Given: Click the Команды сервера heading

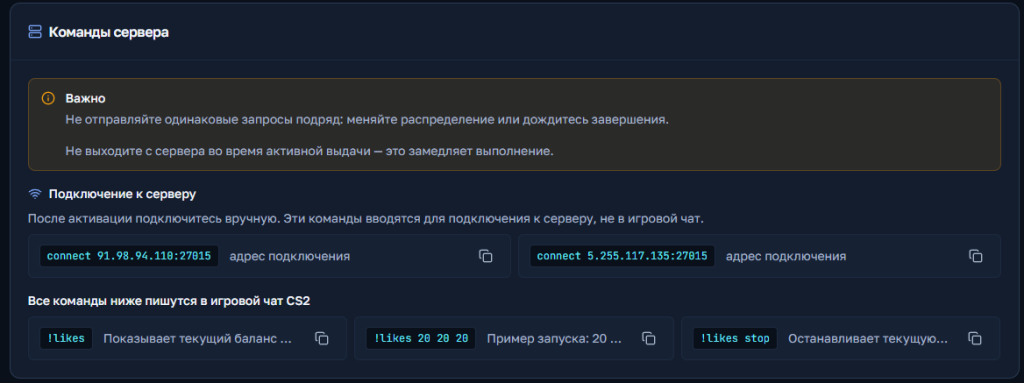Looking at the screenshot, I should [x=108, y=31].
